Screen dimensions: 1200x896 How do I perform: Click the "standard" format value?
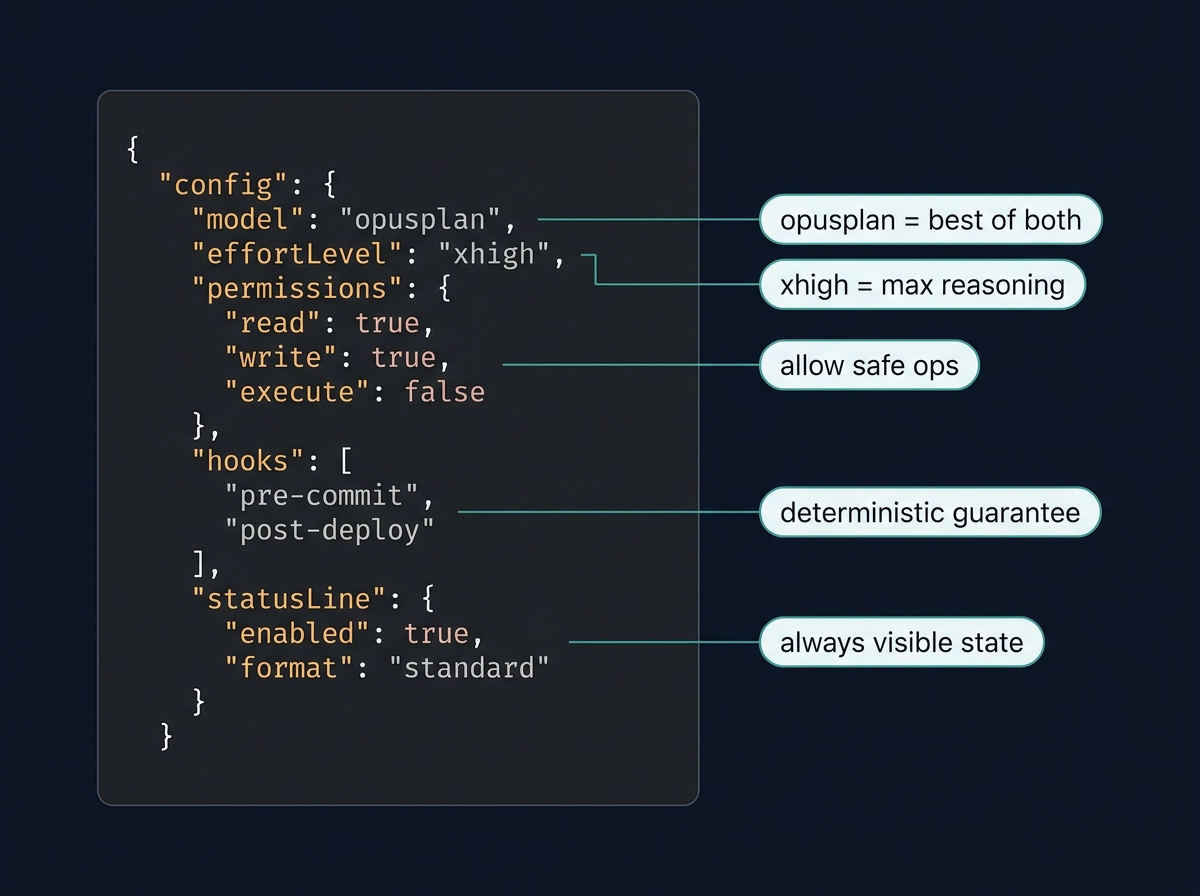click(x=472, y=667)
